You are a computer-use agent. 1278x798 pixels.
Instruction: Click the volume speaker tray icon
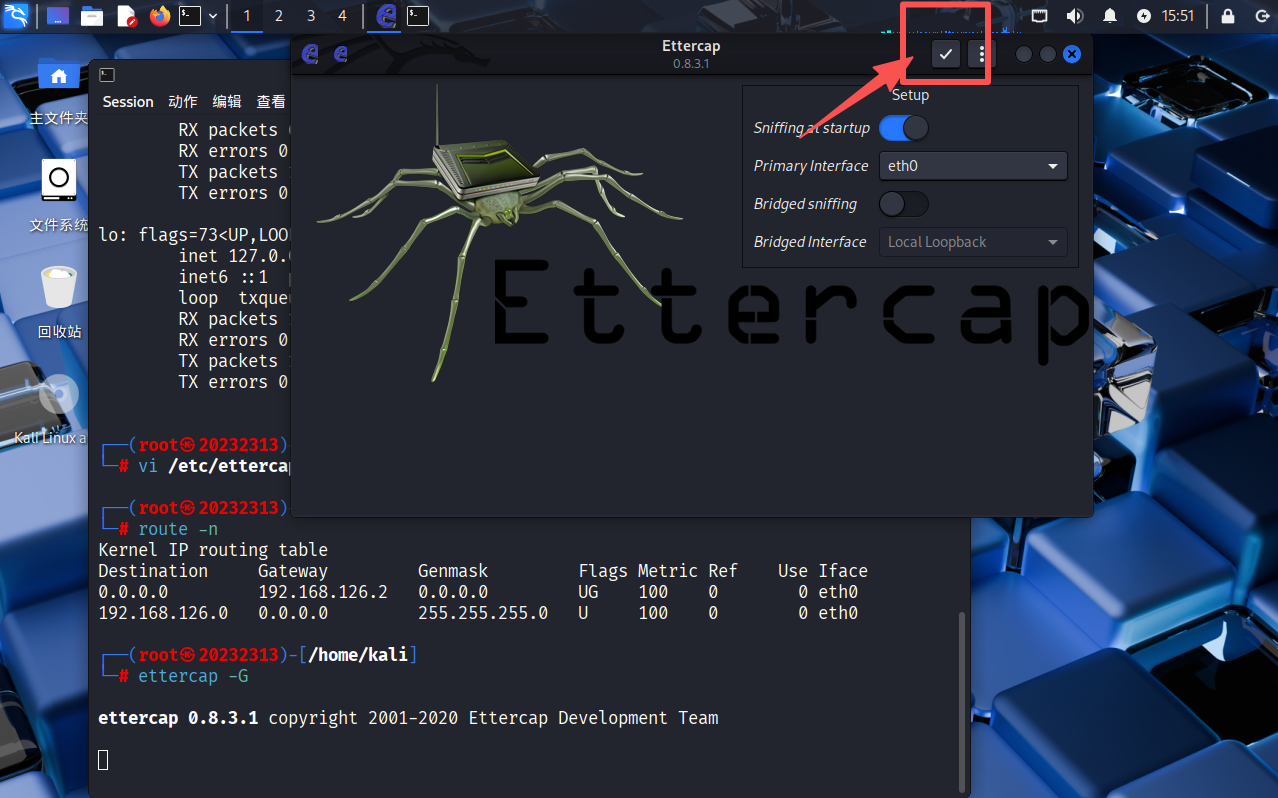pyautogui.click(x=1075, y=16)
